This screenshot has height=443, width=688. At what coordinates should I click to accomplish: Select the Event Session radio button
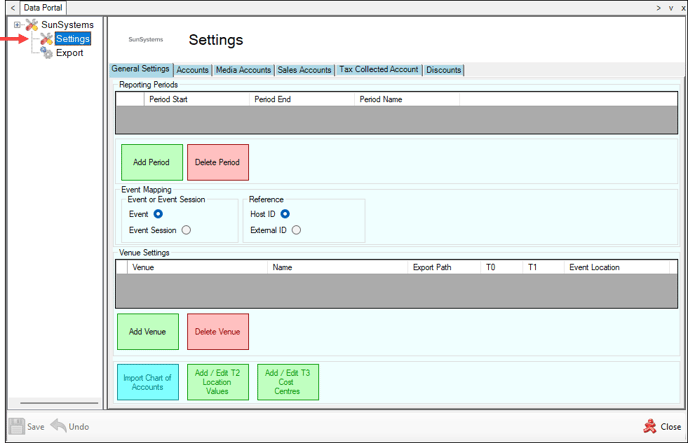(186, 230)
